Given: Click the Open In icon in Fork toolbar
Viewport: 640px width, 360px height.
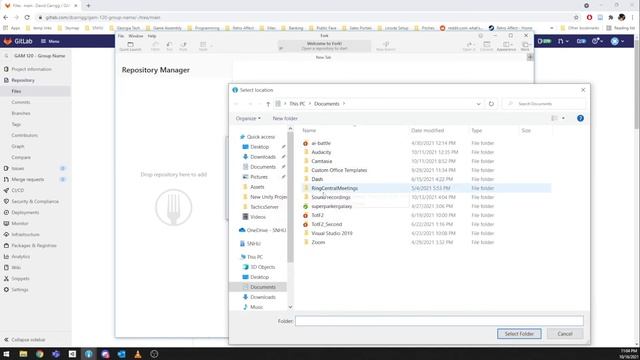Looking at the screenshot, I should point(469,46).
